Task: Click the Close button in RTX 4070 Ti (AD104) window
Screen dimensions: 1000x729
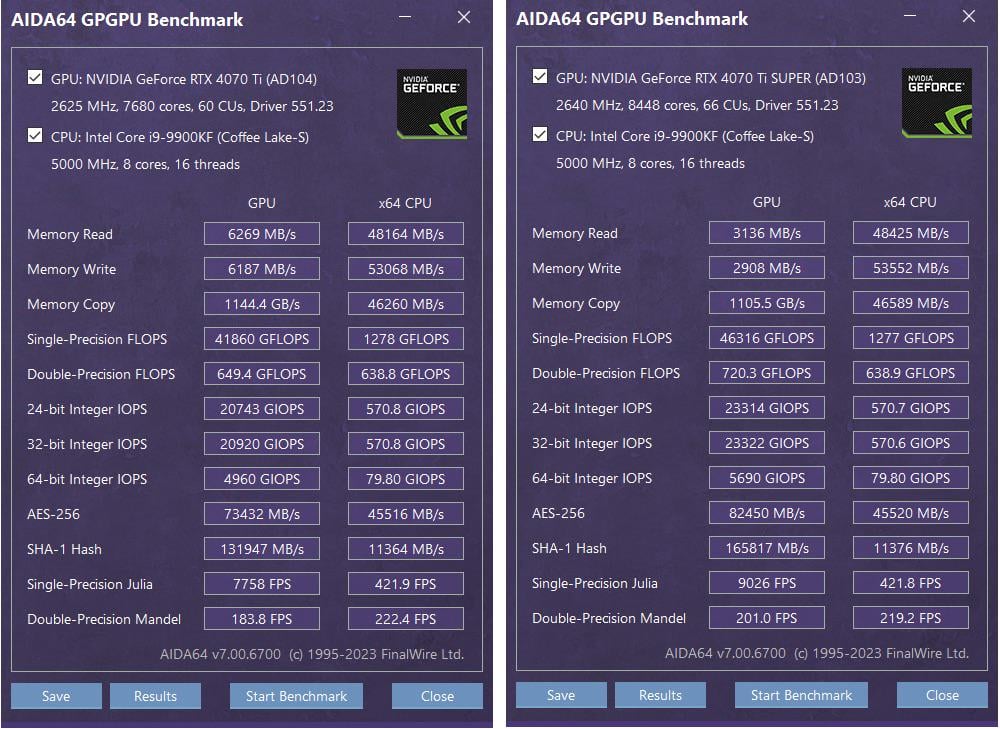Action: [x=438, y=696]
